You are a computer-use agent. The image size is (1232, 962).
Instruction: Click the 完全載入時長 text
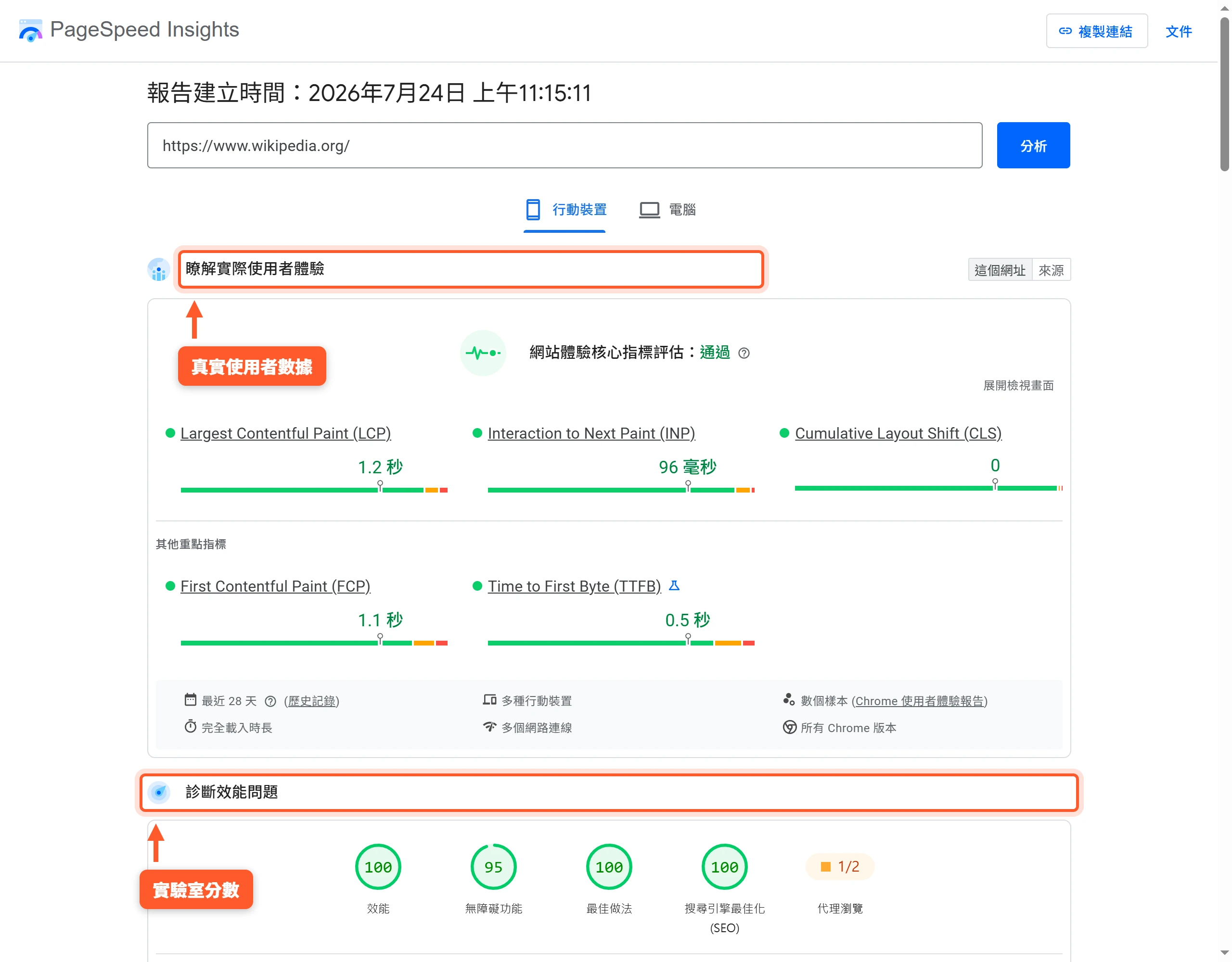(x=237, y=727)
